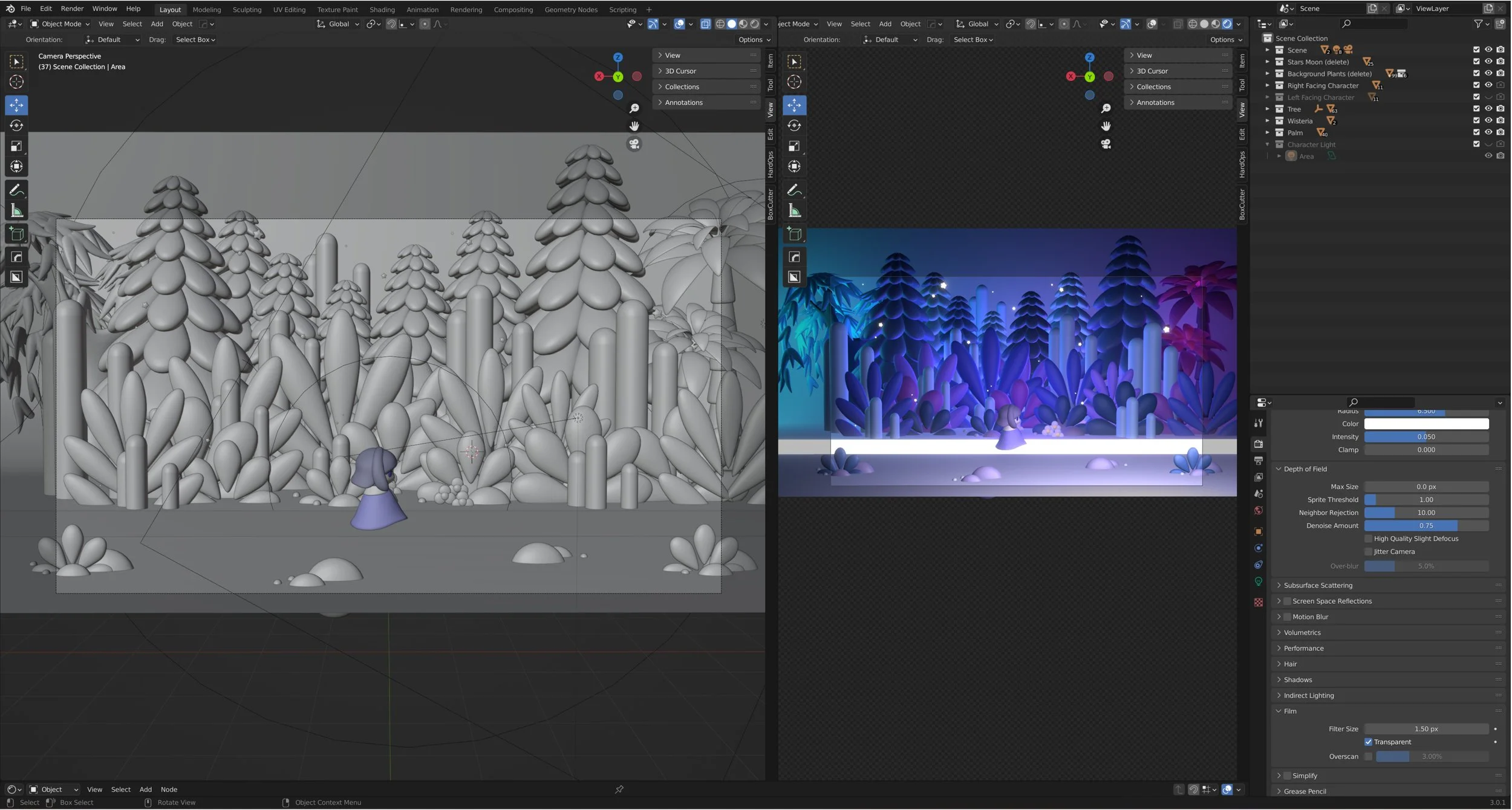Screen dimensions: 1512x810
Task: Select the Rotate tool in left viewport toolbar
Action: tap(16, 126)
